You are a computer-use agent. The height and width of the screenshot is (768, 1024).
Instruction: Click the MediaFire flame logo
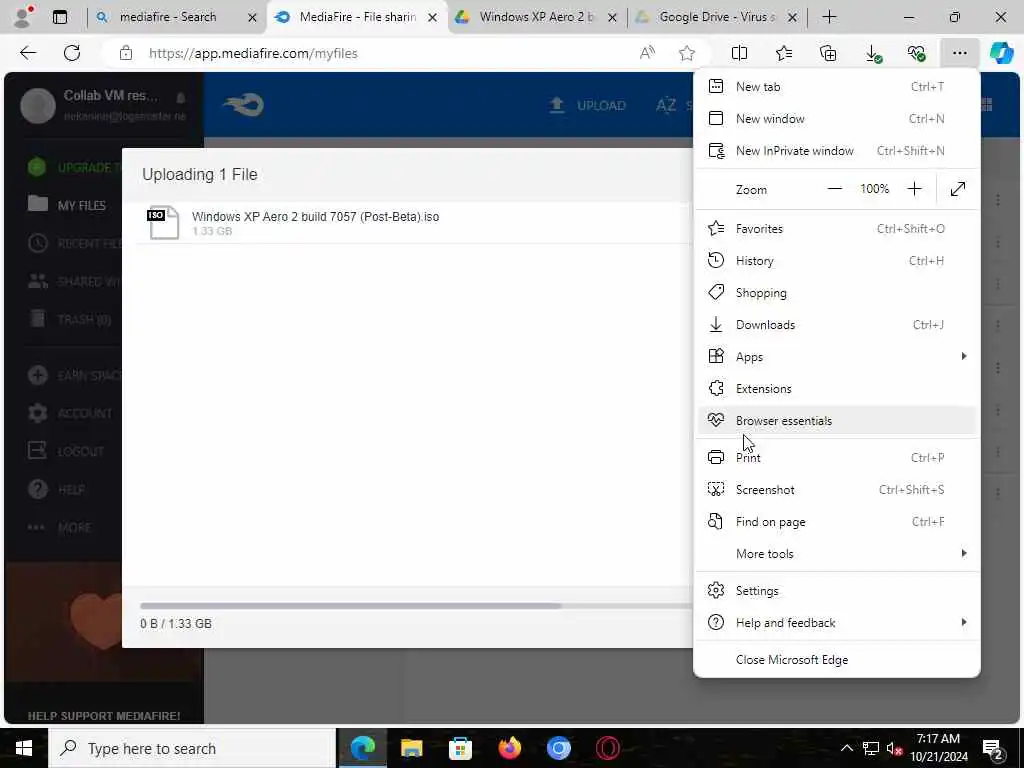click(x=243, y=104)
